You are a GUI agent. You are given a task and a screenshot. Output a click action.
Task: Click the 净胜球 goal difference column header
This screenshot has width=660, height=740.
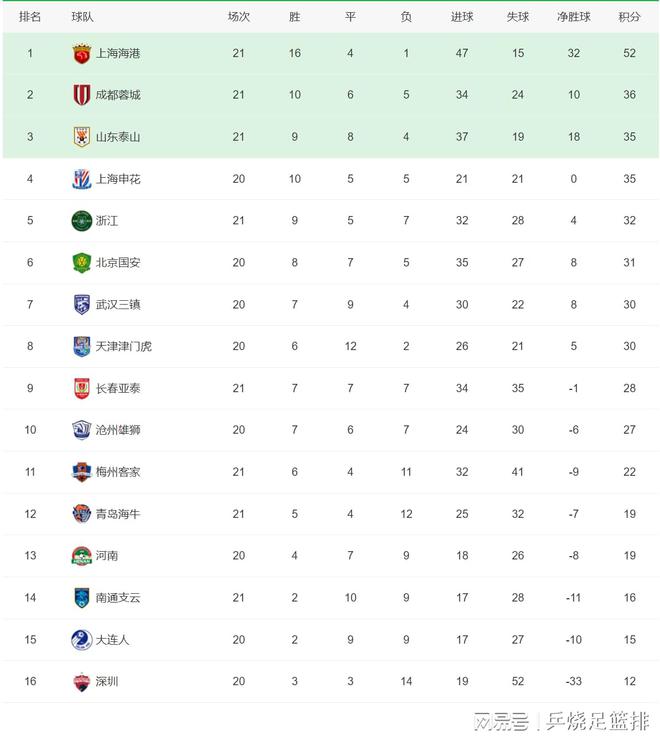[573, 17]
